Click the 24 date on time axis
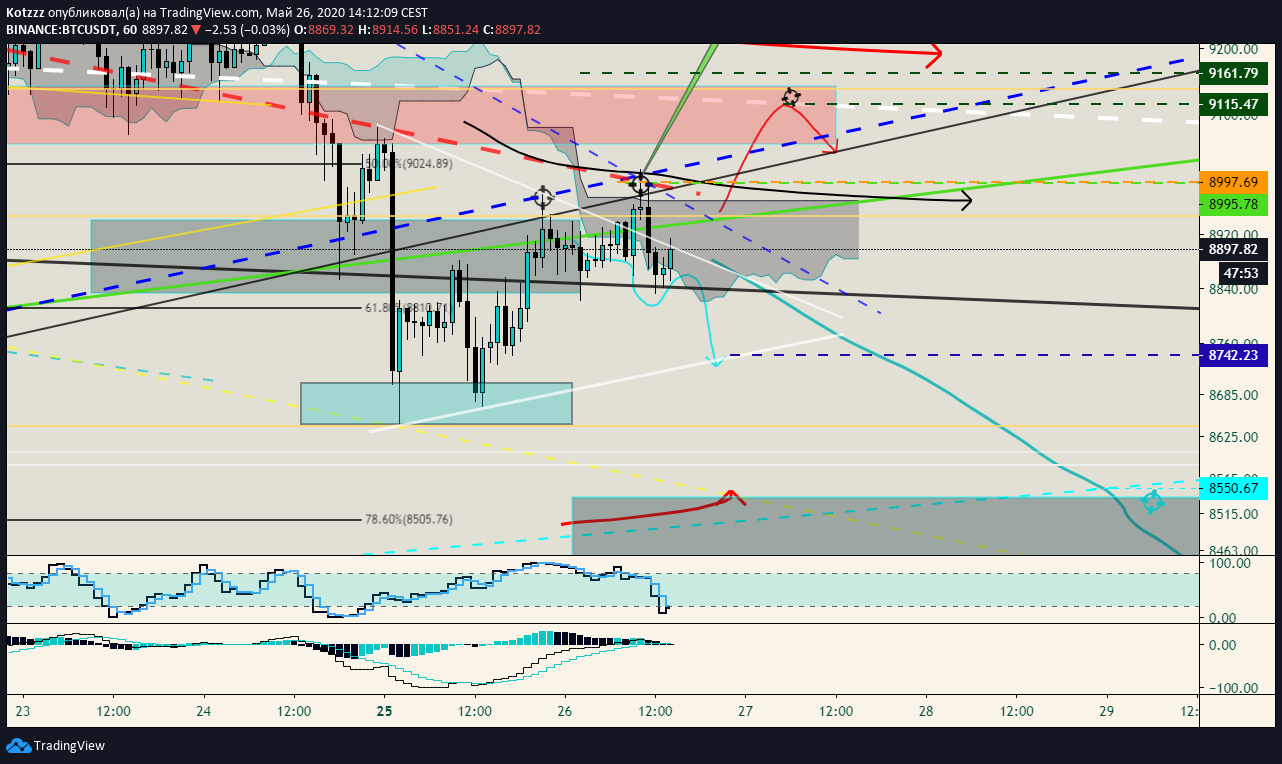The width and height of the screenshot is (1282, 764). point(204,711)
